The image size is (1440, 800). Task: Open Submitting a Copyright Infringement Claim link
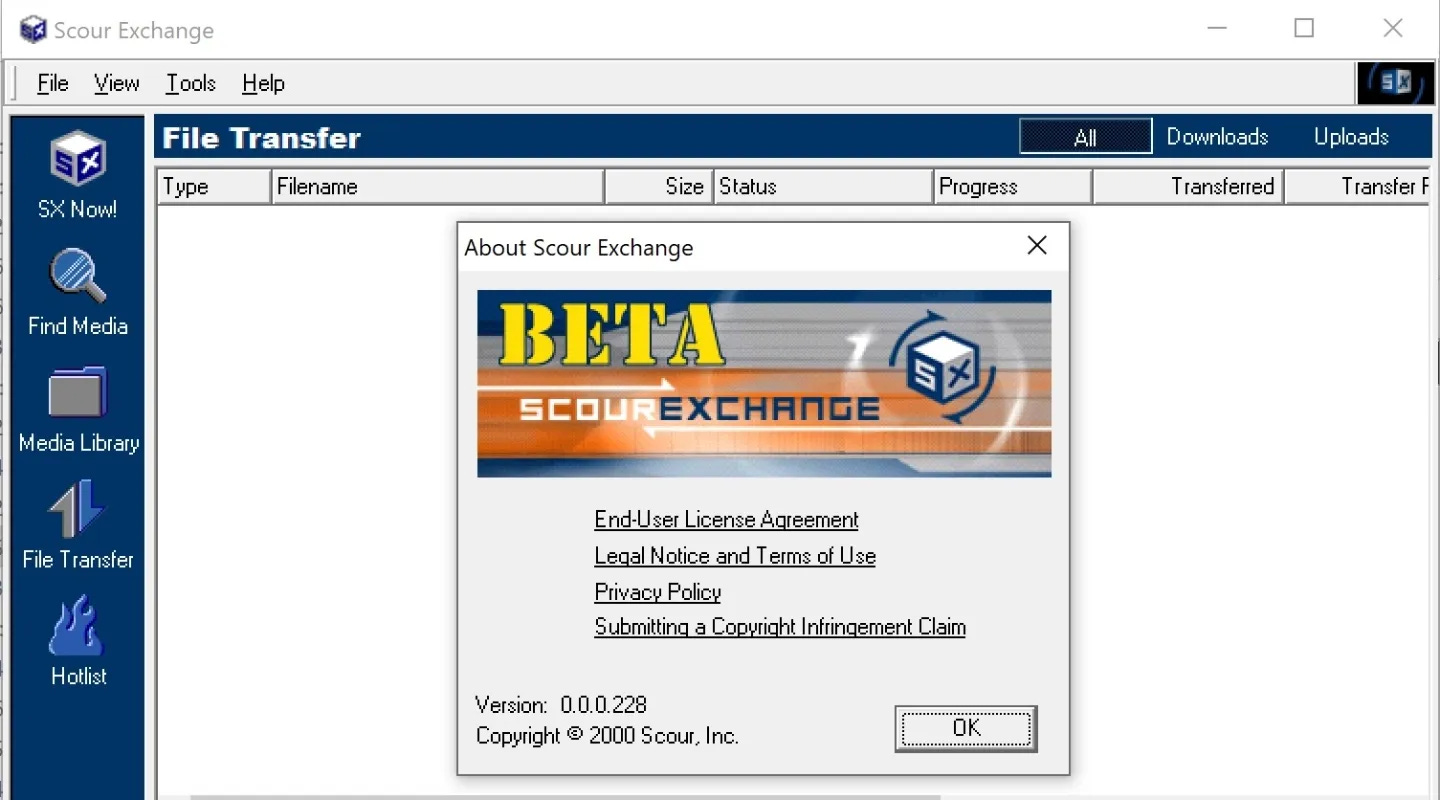point(780,627)
